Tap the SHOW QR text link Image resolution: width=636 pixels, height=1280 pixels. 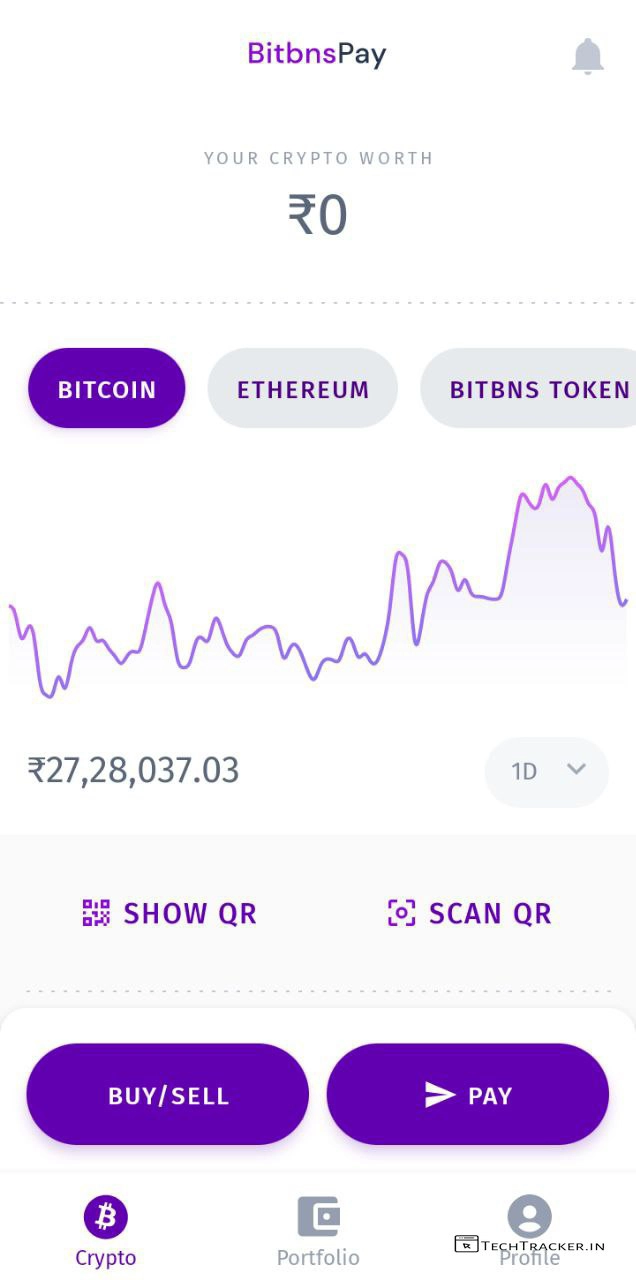190,913
